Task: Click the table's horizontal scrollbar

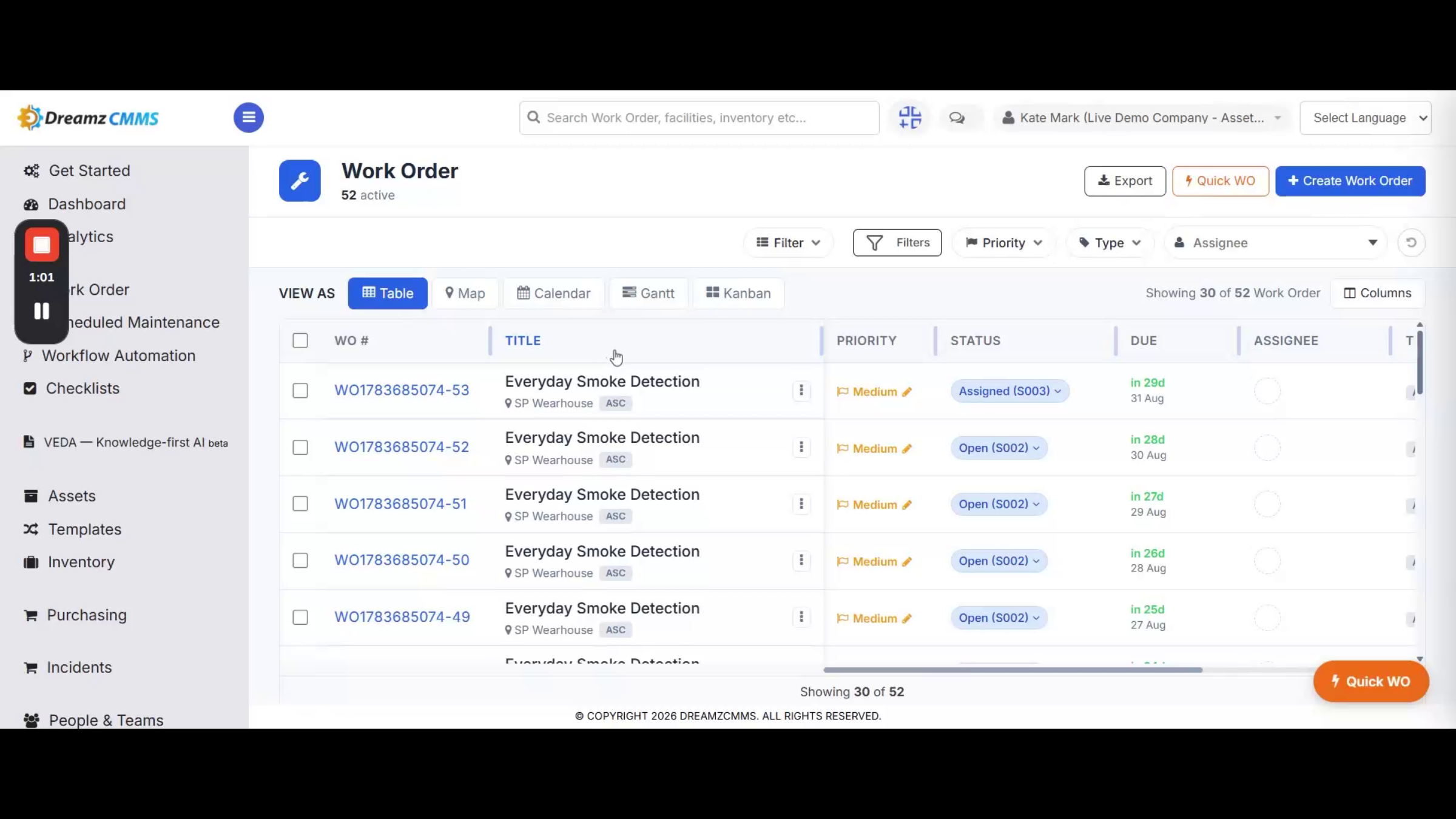Action: [x=1013, y=670]
